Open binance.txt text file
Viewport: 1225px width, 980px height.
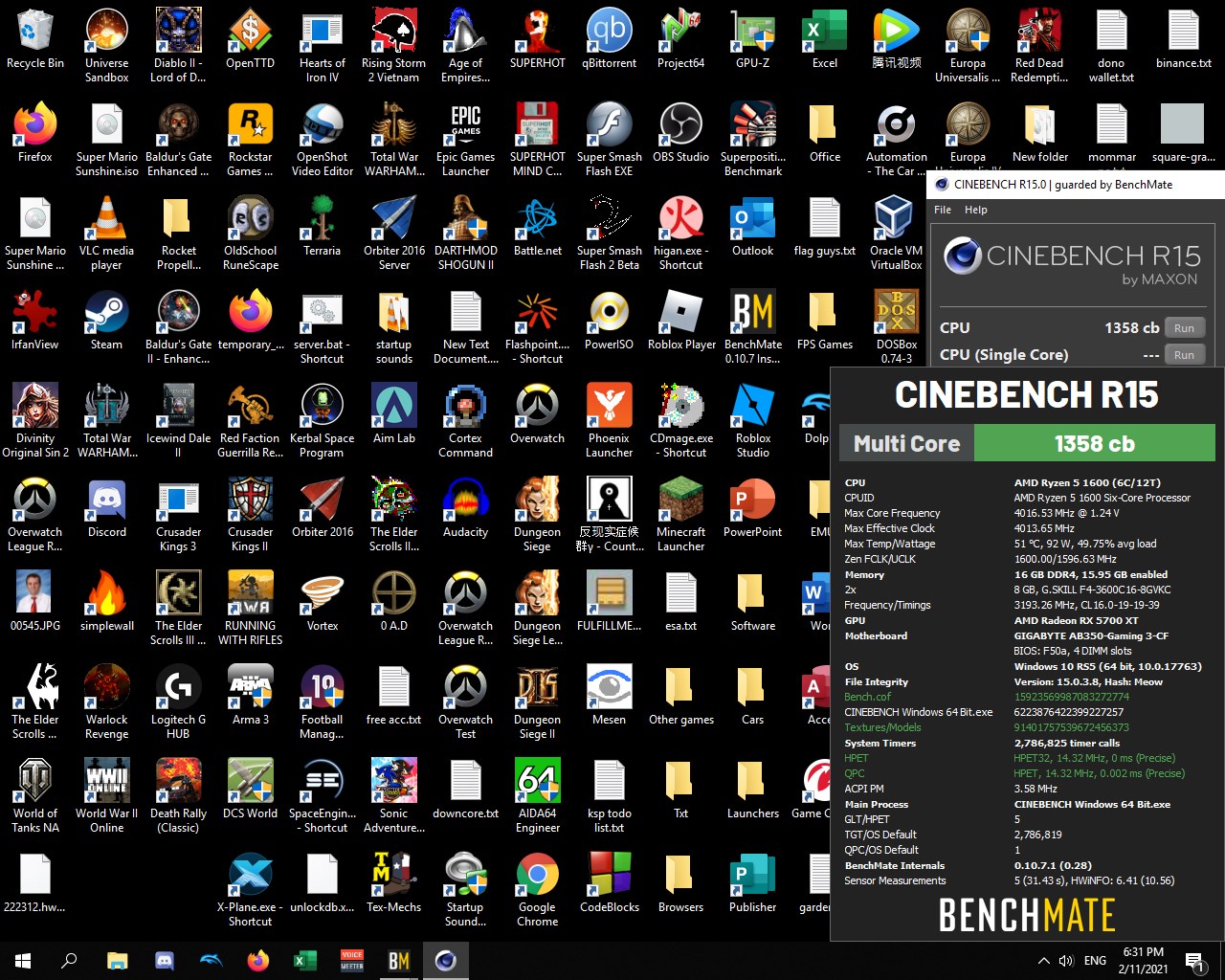pos(1184,40)
